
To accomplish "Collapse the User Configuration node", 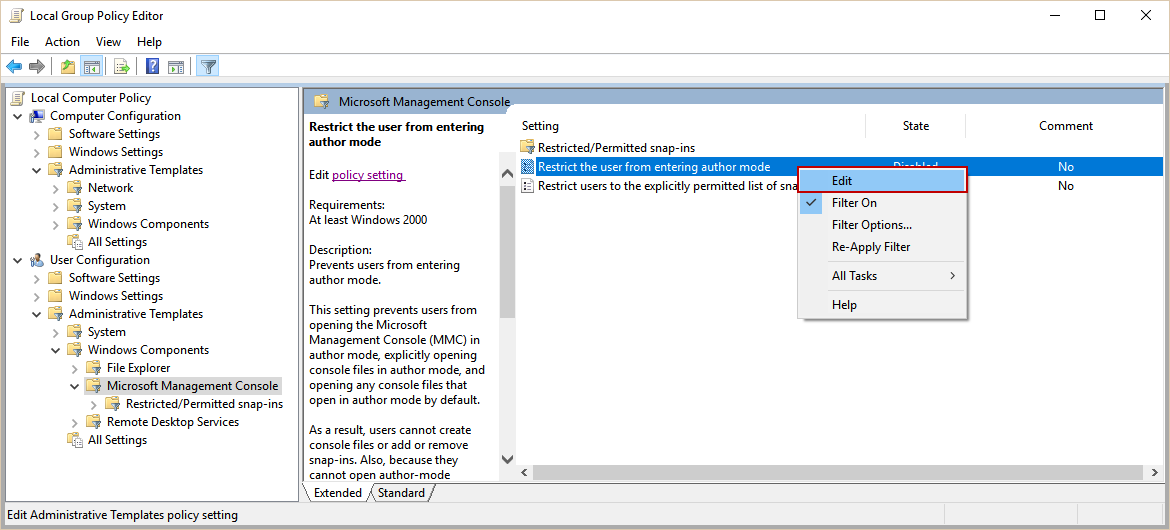I will coord(18,260).
